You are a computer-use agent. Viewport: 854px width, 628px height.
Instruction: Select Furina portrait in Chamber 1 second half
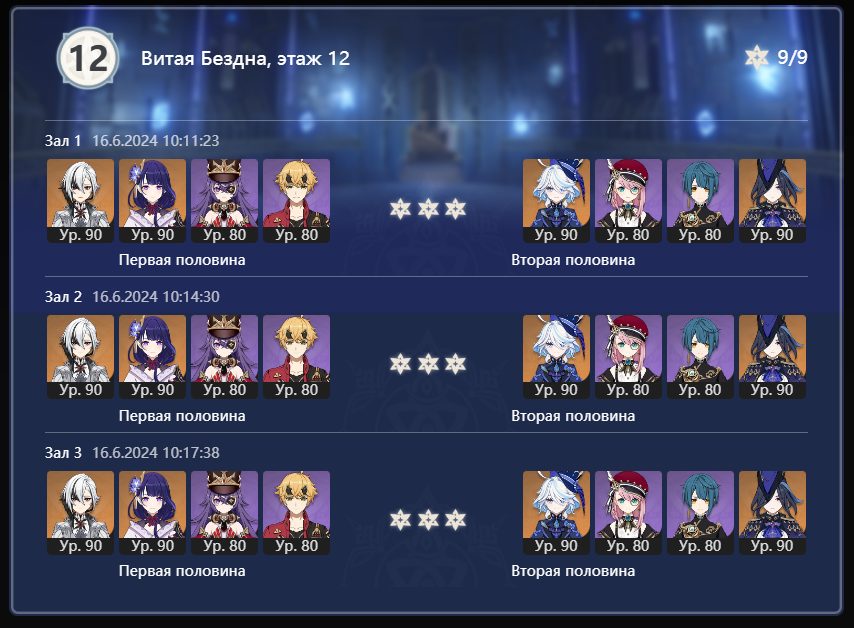tap(556, 200)
